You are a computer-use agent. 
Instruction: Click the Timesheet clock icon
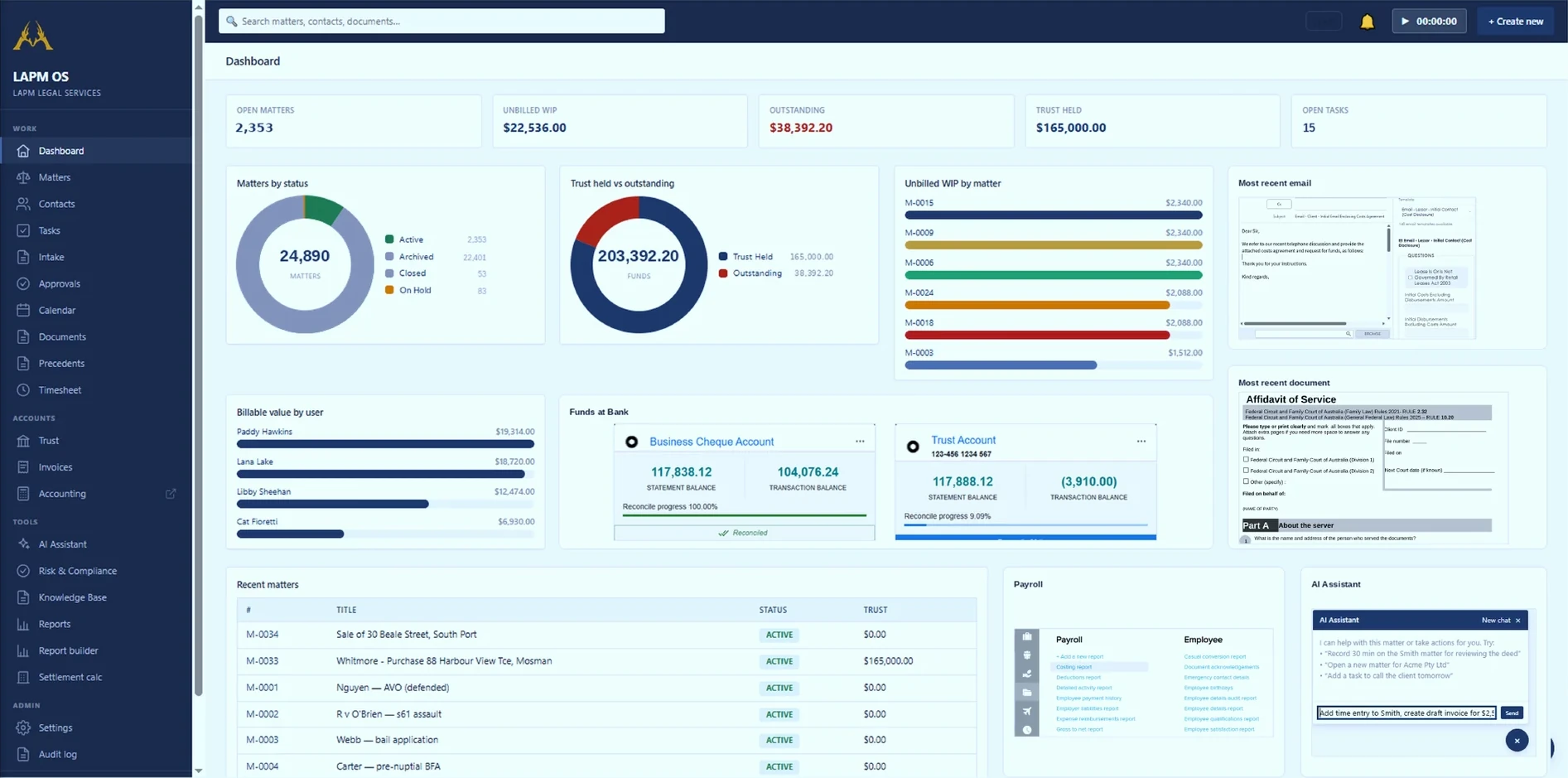(23, 389)
